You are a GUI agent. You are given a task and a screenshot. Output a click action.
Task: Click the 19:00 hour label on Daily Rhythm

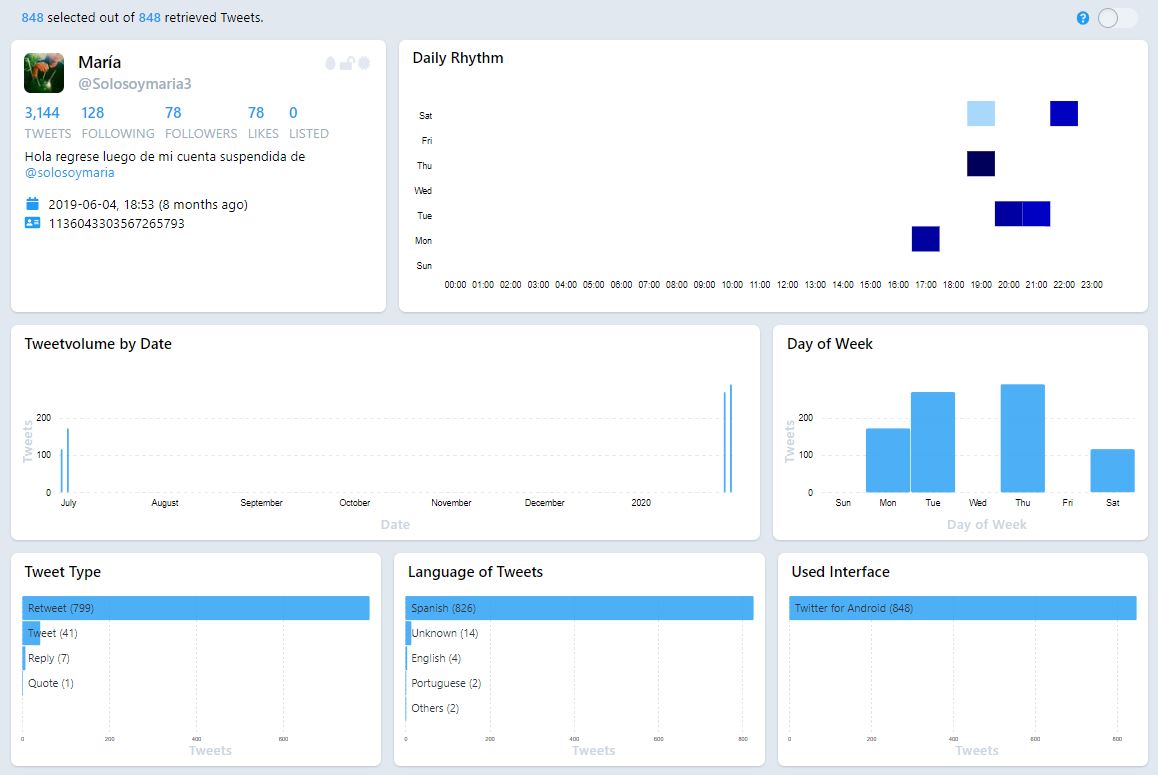[x=981, y=284]
